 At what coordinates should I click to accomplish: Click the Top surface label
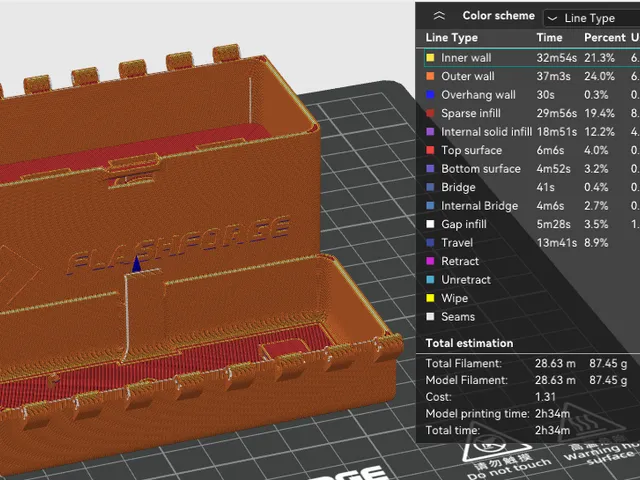[471, 150]
